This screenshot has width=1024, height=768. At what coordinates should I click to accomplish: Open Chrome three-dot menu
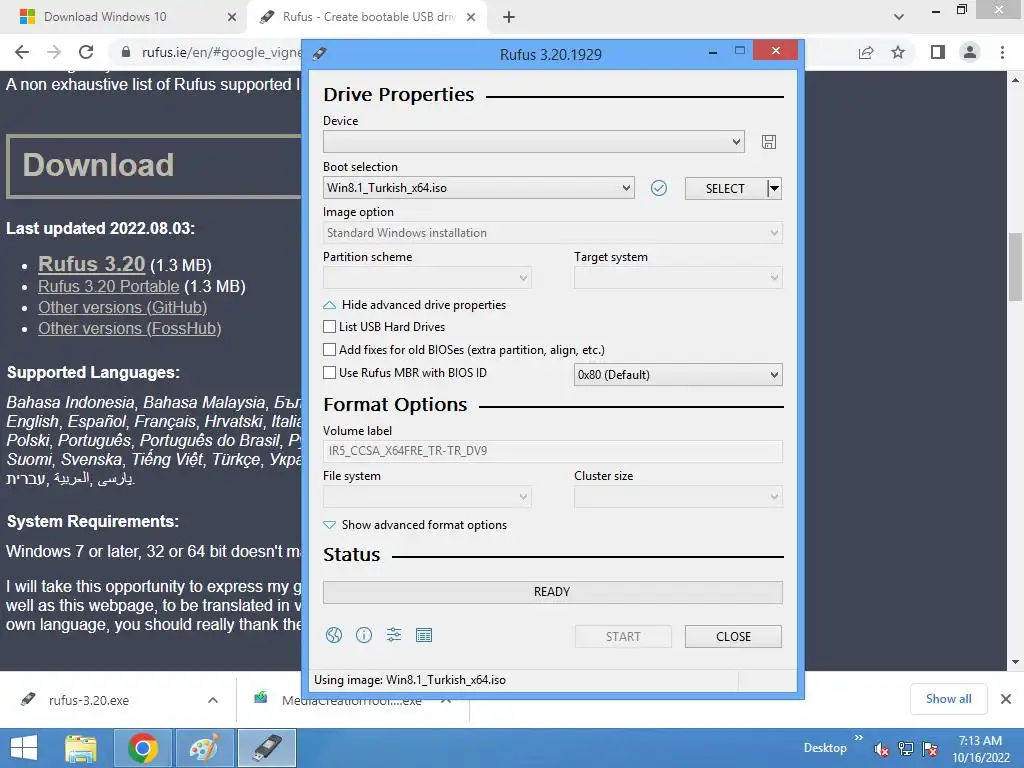click(1002, 52)
